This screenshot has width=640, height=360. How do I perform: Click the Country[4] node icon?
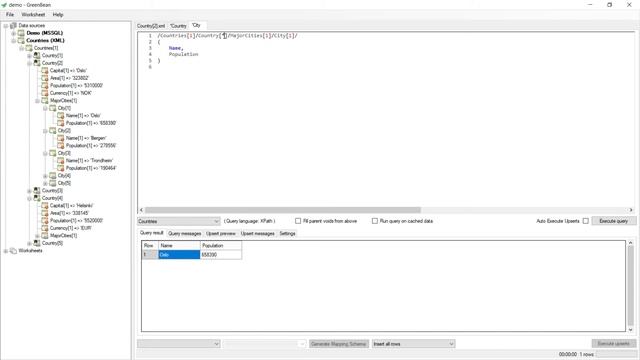coord(37,198)
